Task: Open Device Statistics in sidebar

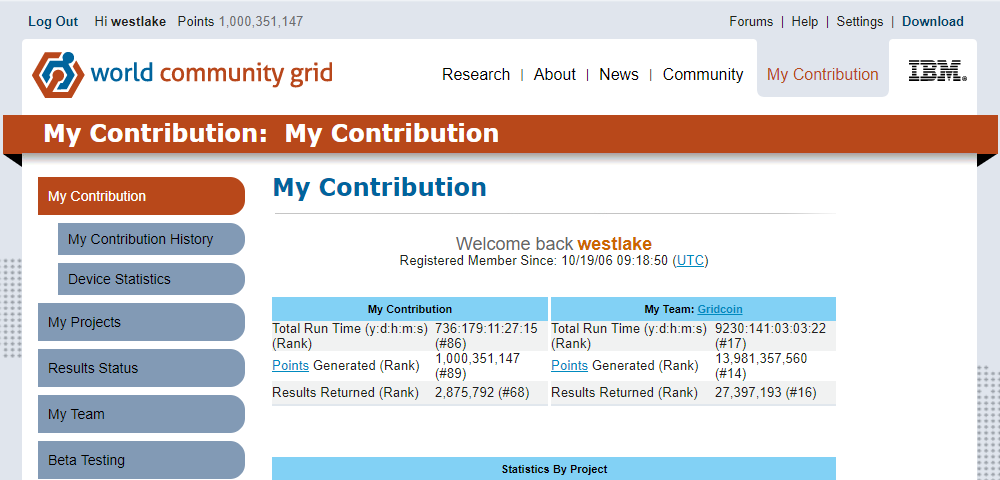Action: coord(151,279)
